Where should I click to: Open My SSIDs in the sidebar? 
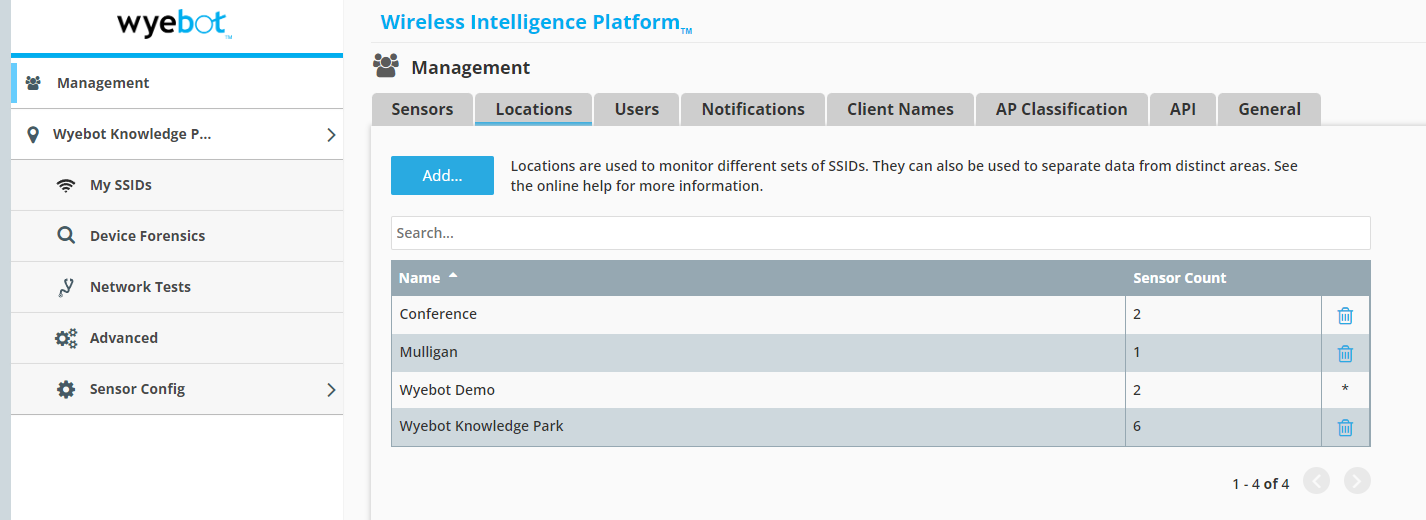tap(176, 185)
